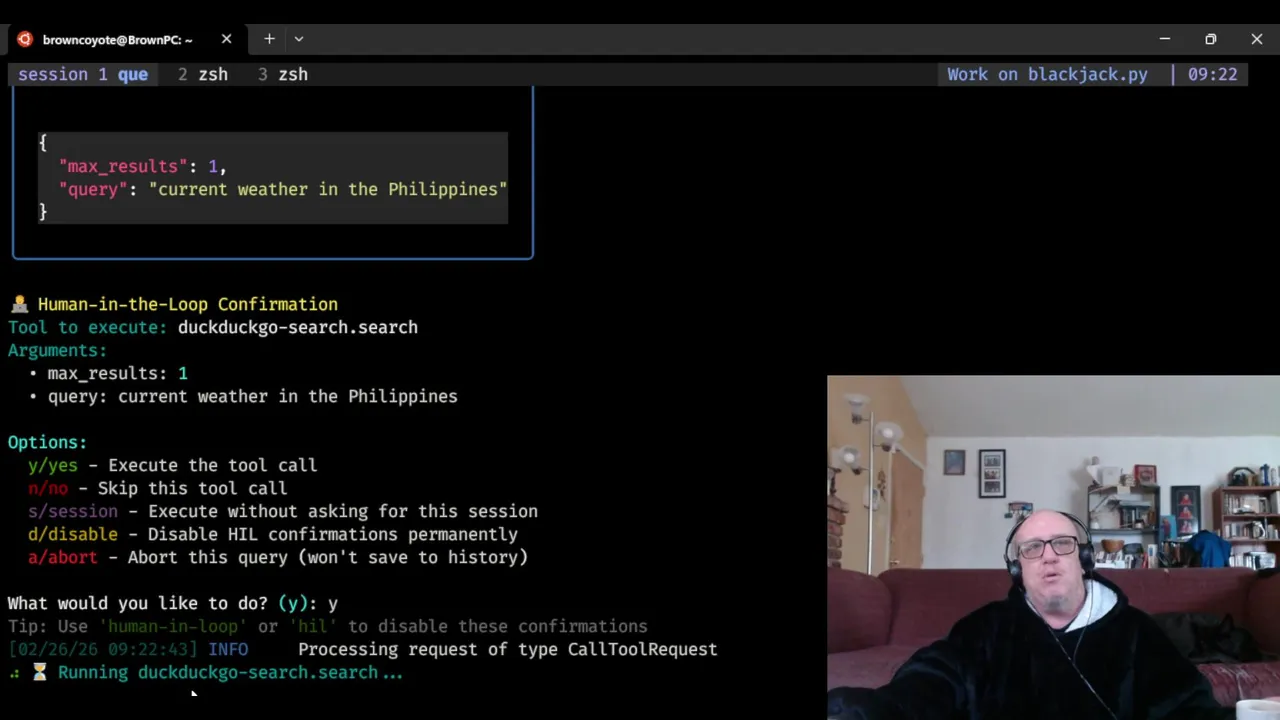Restore down the terminal window
This screenshot has height=720, width=1280.
tap(1211, 39)
